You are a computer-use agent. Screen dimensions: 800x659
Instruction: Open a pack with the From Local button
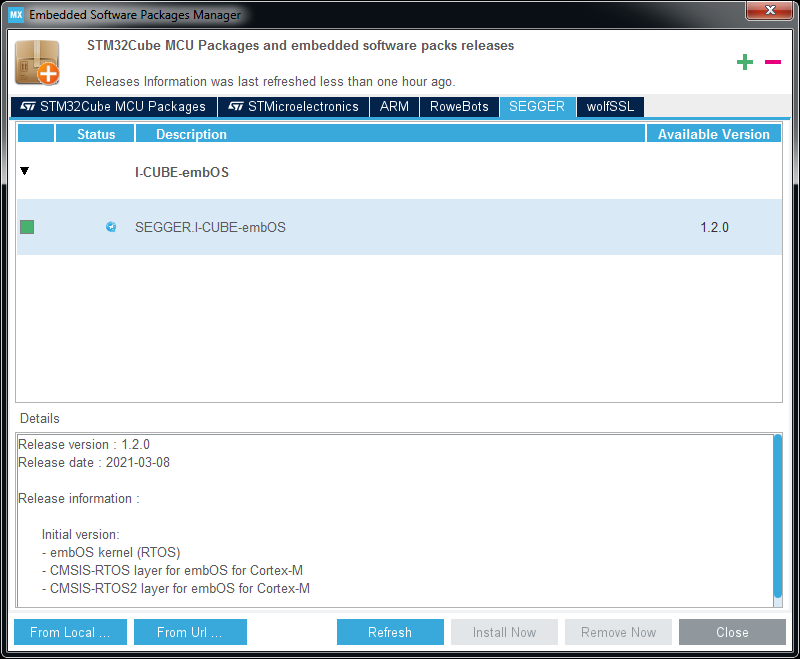(x=69, y=632)
